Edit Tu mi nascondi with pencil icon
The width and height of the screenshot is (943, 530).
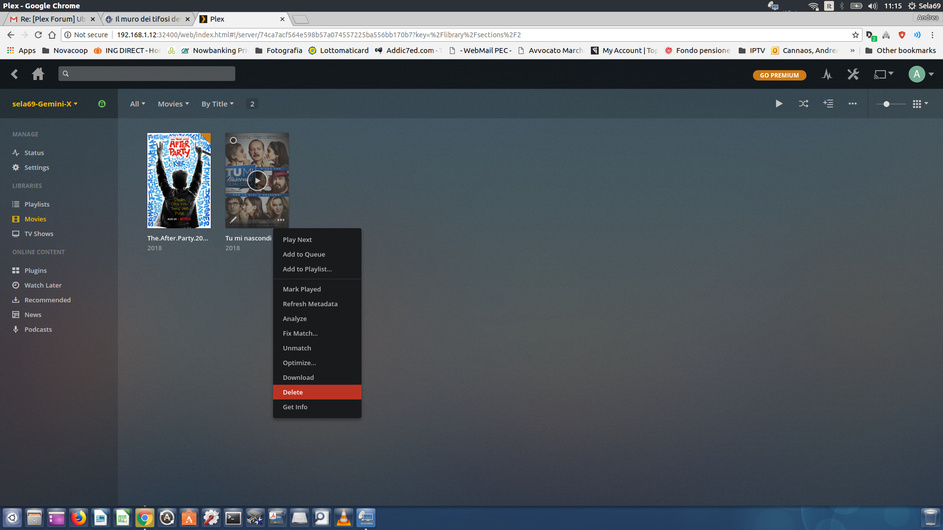point(233,220)
